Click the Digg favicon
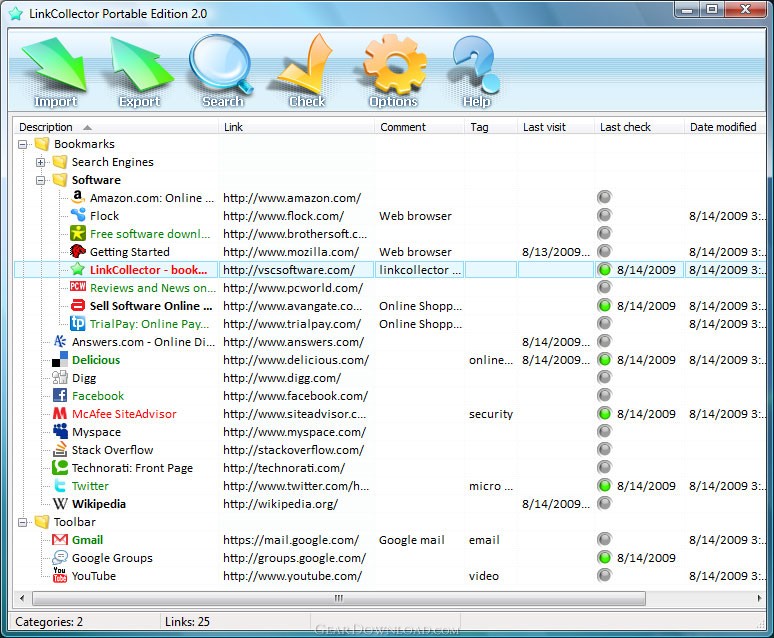This screenshot has width=774, height=638. pyautogui.click(x=60, y=377)
